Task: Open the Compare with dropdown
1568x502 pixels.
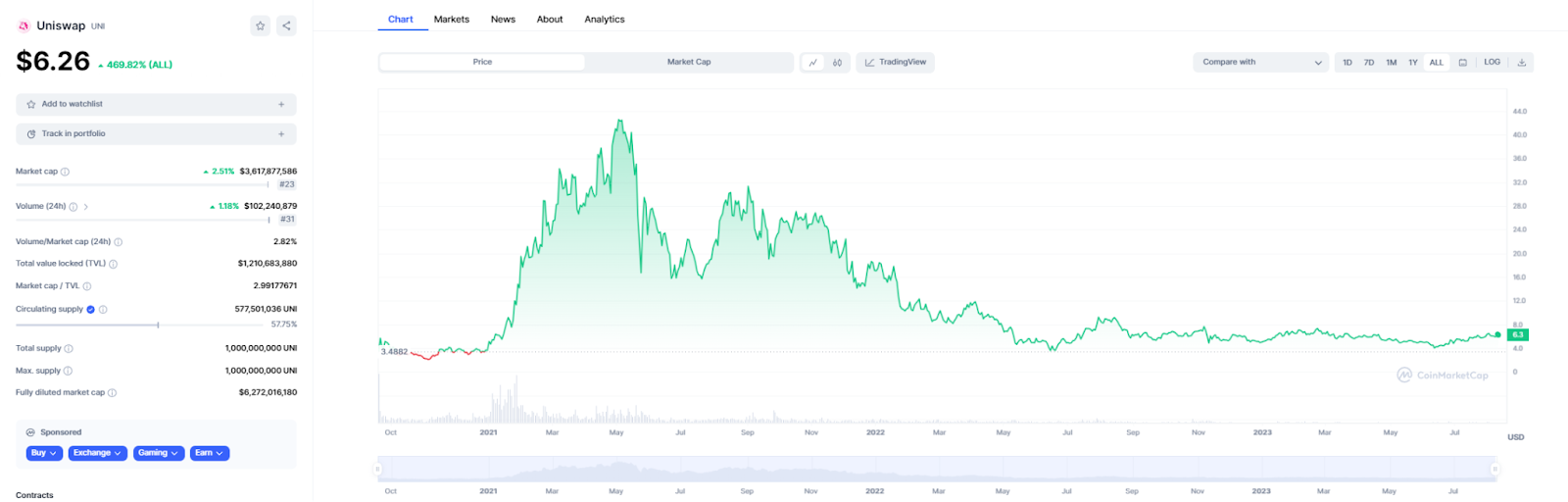Action: click(1260, 62)
